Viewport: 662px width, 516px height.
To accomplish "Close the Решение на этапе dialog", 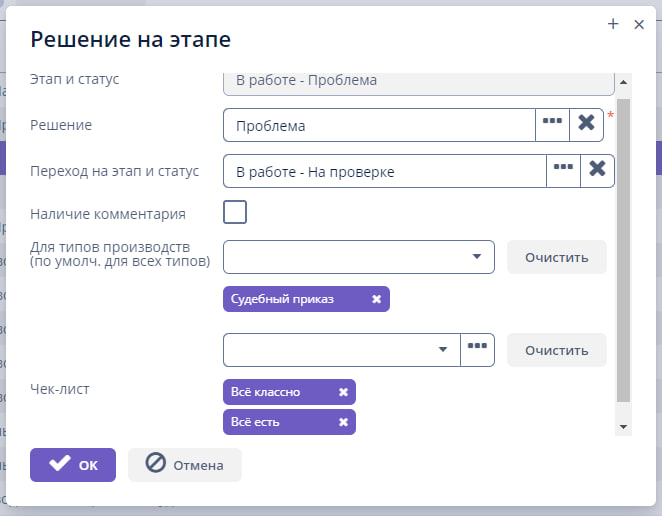I will click(x=639, y=25).
